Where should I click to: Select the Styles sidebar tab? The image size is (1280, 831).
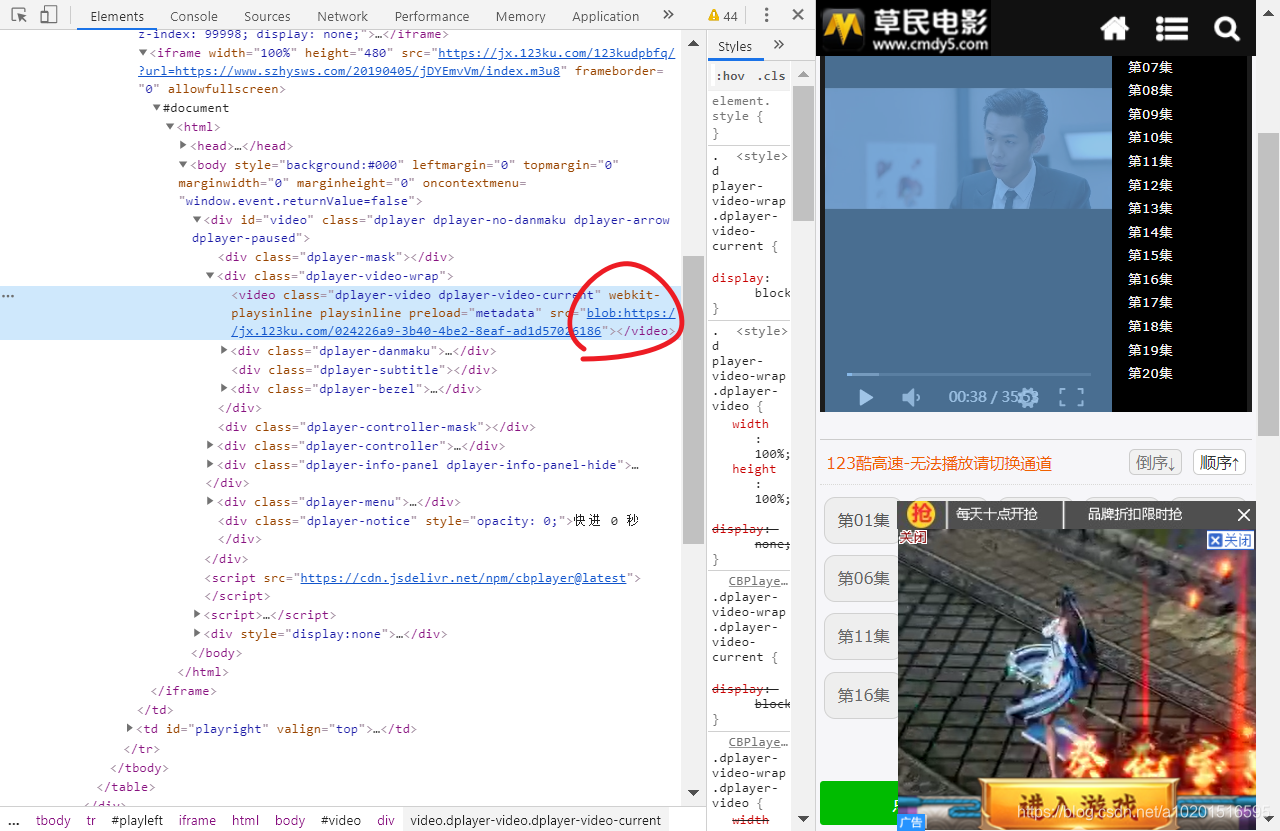point(735,46)
